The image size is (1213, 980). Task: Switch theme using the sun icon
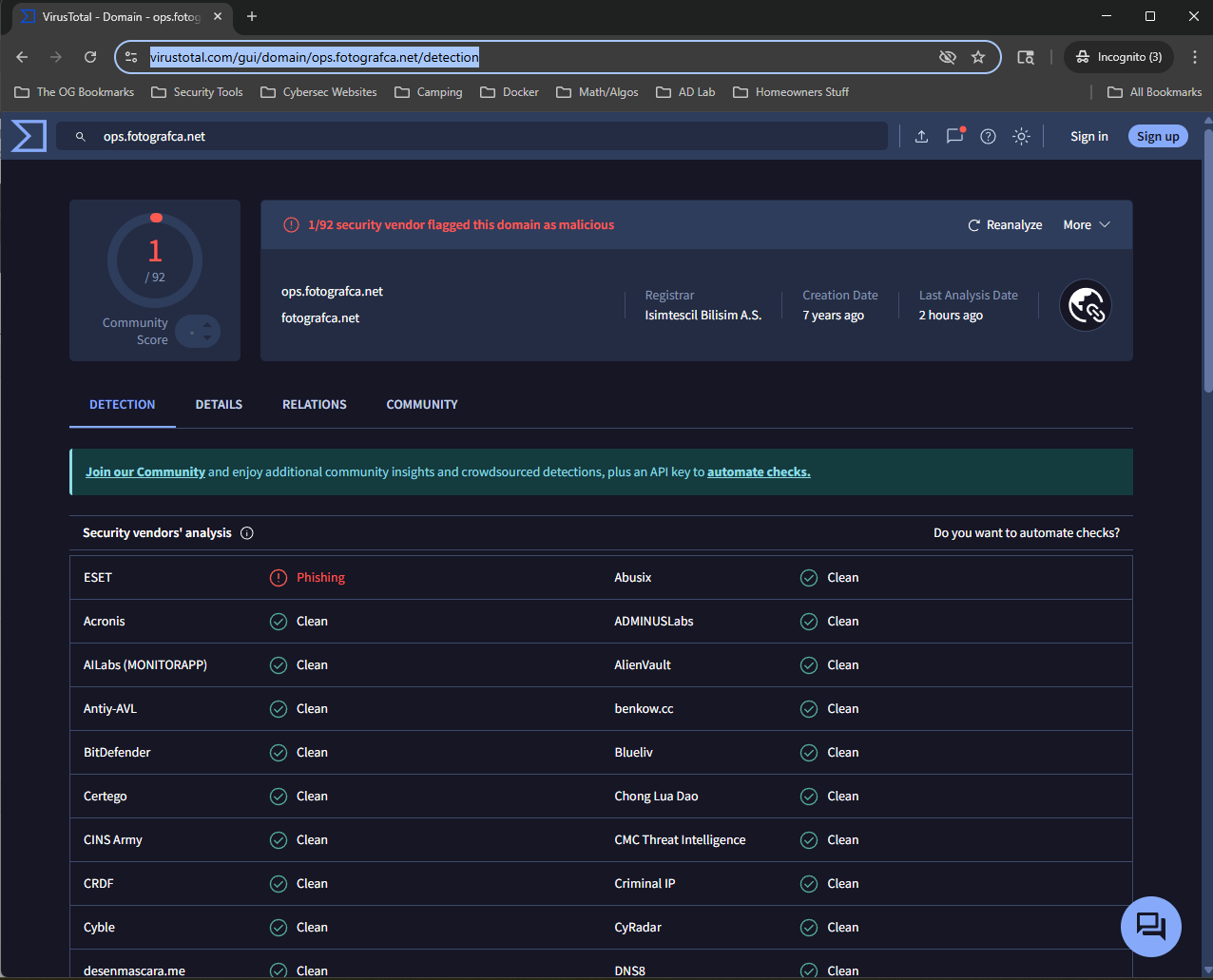(x=1021, y=136)
